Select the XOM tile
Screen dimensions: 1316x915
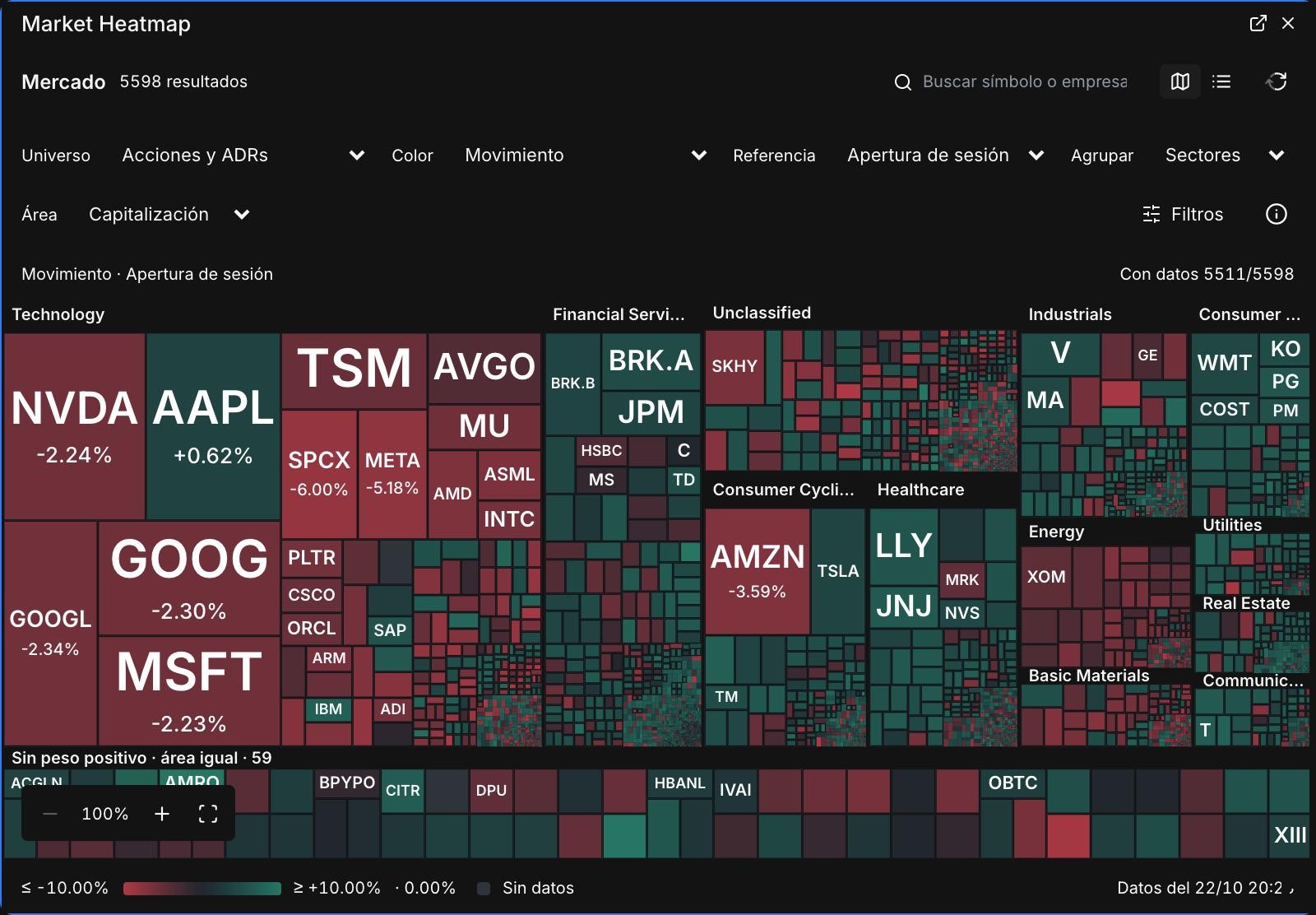point(1046,577)
